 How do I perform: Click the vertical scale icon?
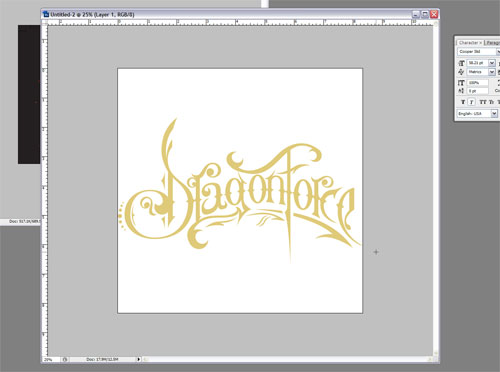coord(461,82)
